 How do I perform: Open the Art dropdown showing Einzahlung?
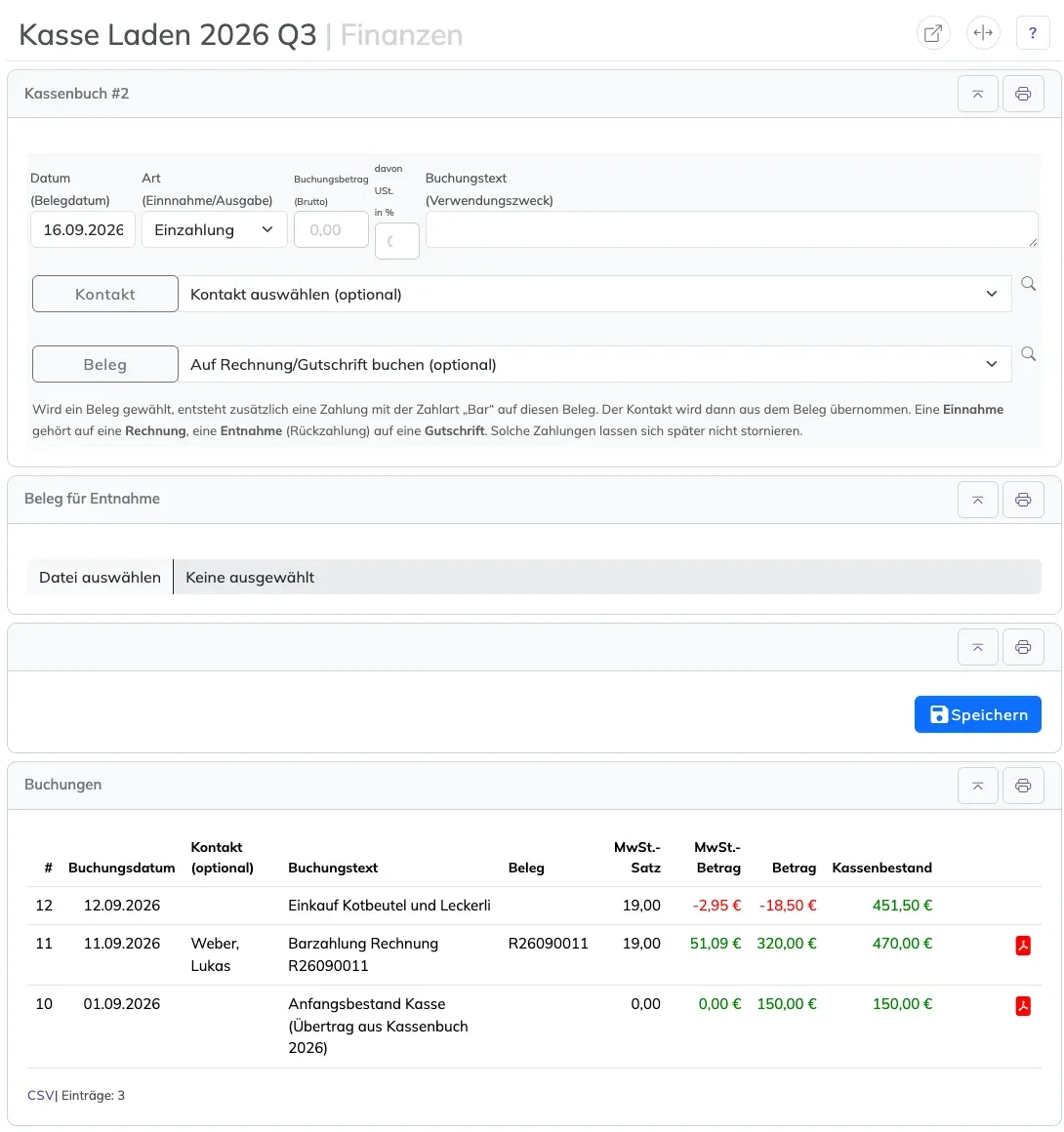(214, 229)
